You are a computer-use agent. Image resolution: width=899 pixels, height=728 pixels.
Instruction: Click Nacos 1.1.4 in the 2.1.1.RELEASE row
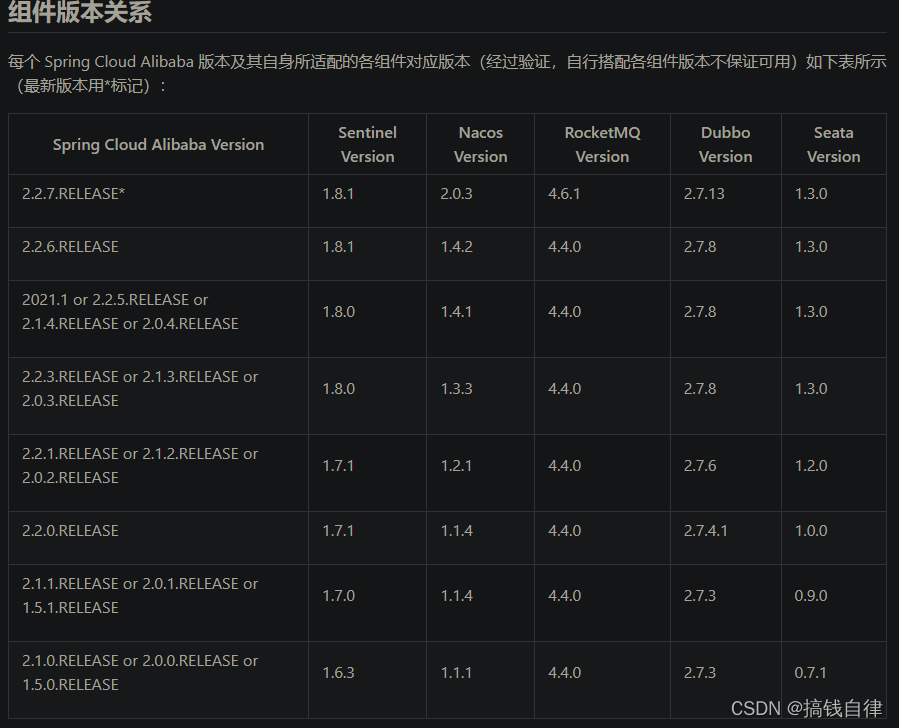456,596
